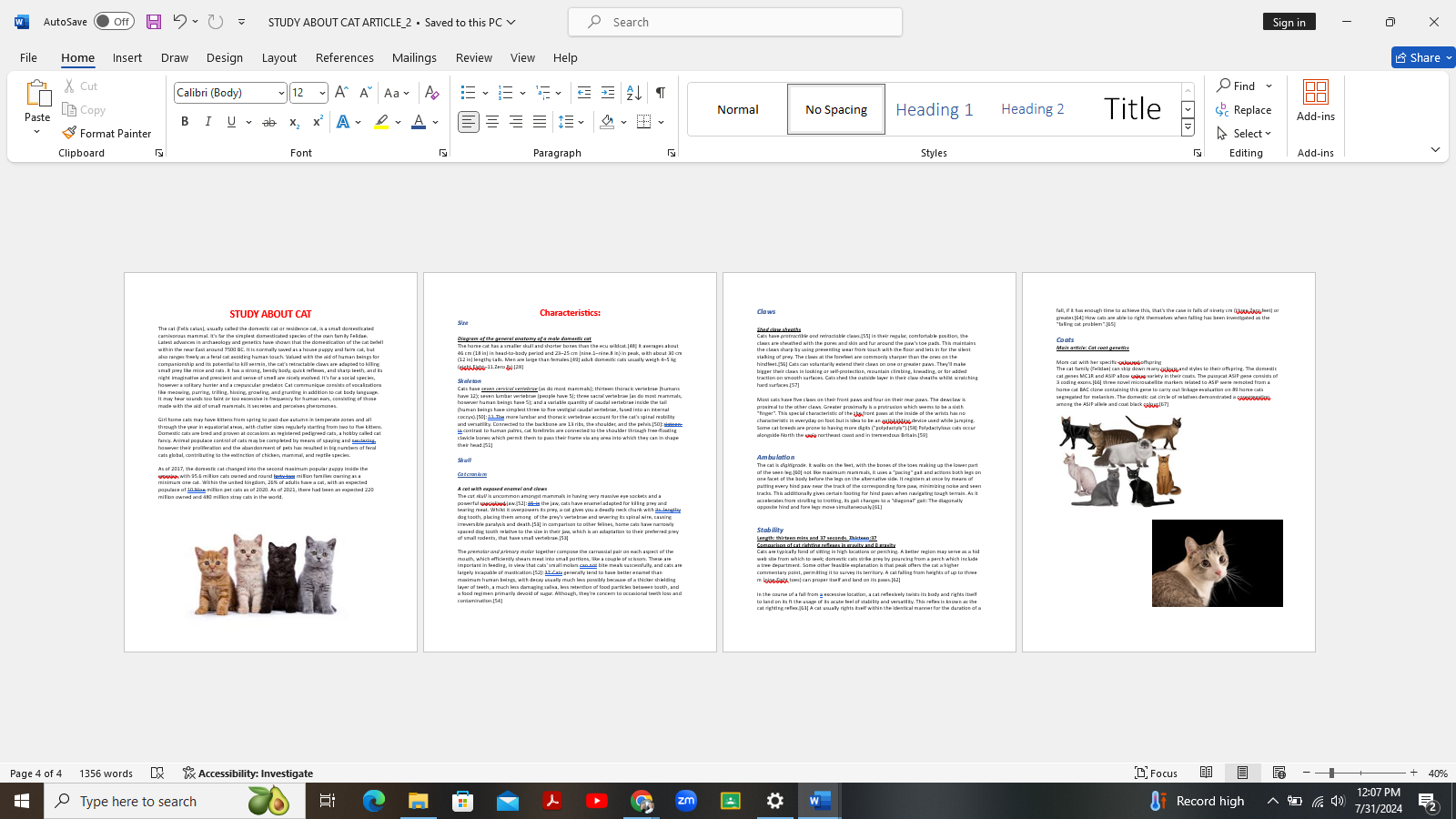The width and height of the screenshot is (1456, 819).
Task: Click the Clear All Formatting icon
Action: click(431, 92)
